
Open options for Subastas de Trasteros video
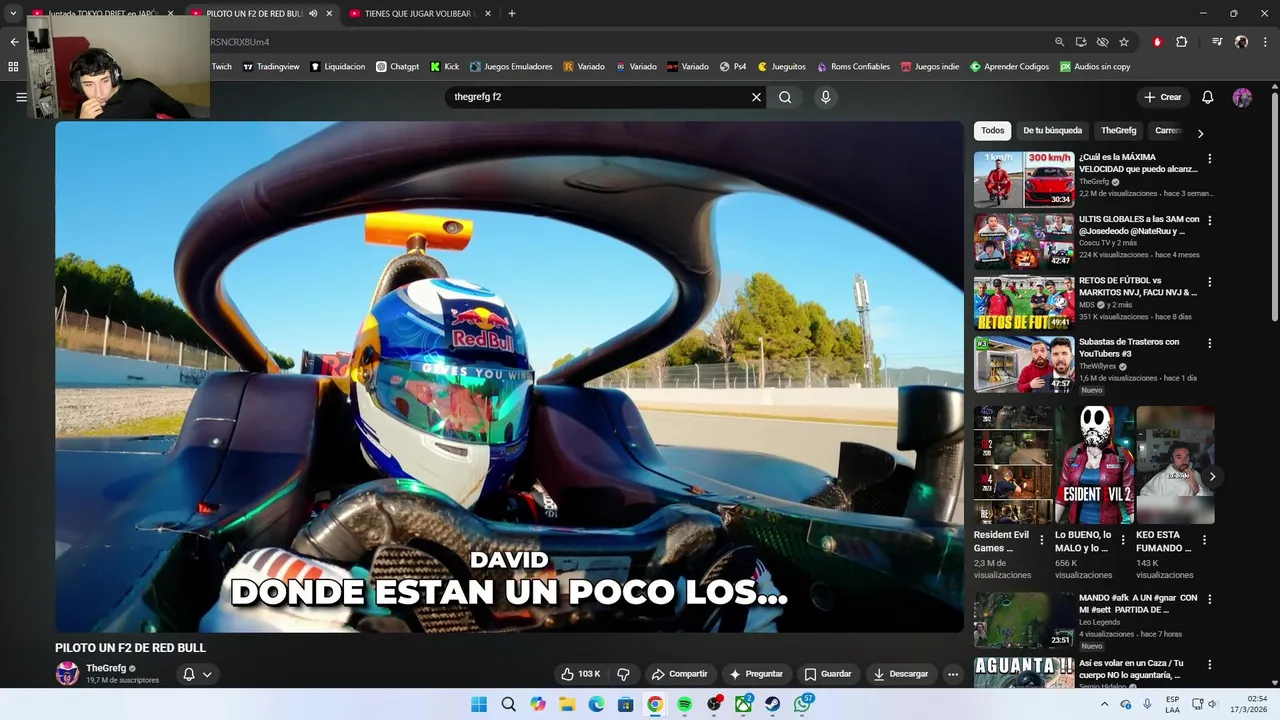click(x=1210, y=343)
